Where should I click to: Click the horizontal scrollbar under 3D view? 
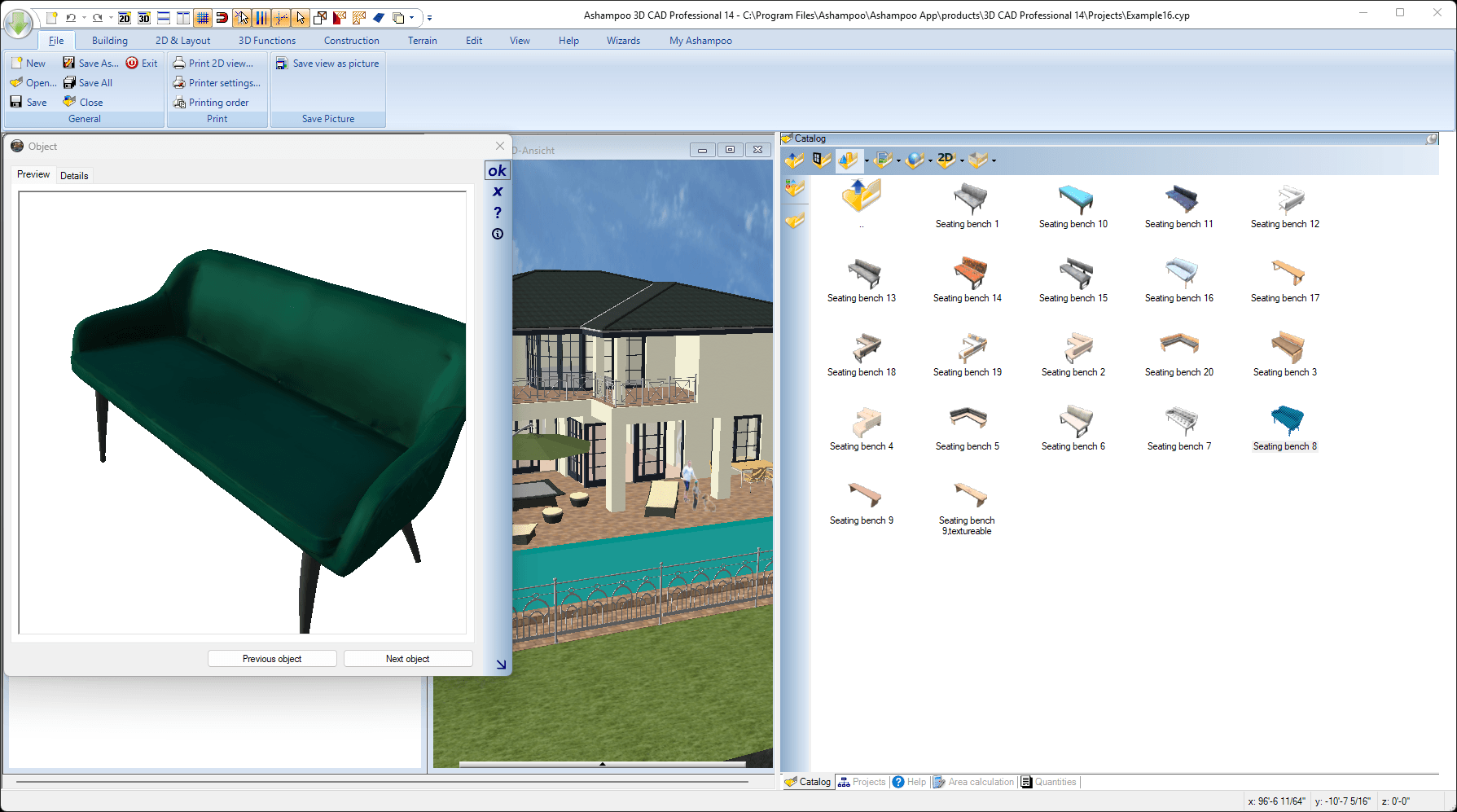(602, 764)
